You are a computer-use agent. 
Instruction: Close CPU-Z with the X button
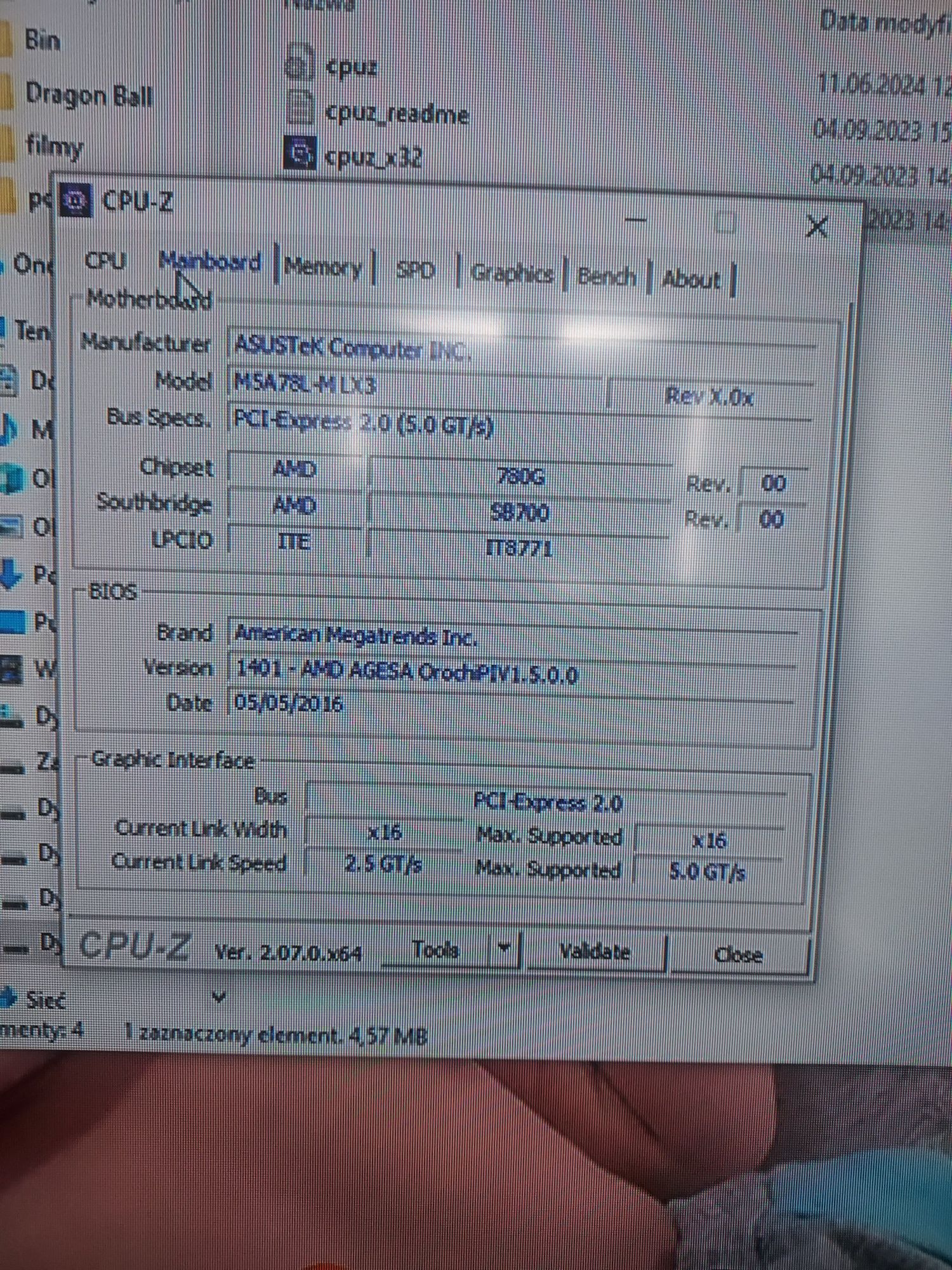tap(817, 226)
